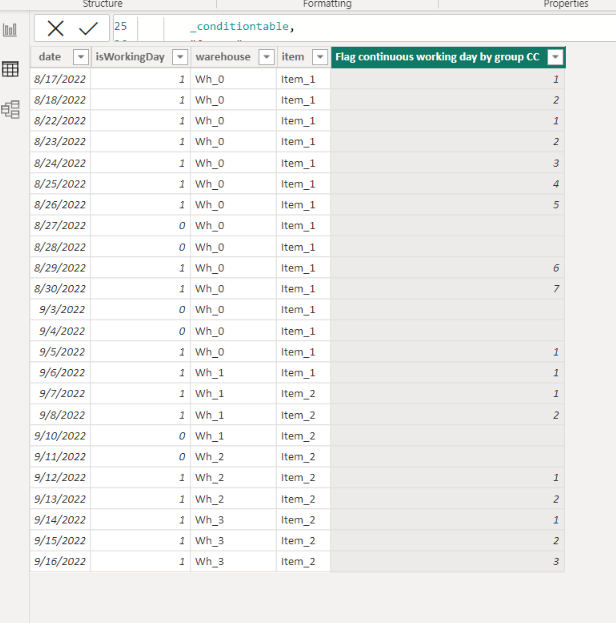Select the 9/10/2022 date cell
The image size is (616, 623).
[x=60, y=436]
